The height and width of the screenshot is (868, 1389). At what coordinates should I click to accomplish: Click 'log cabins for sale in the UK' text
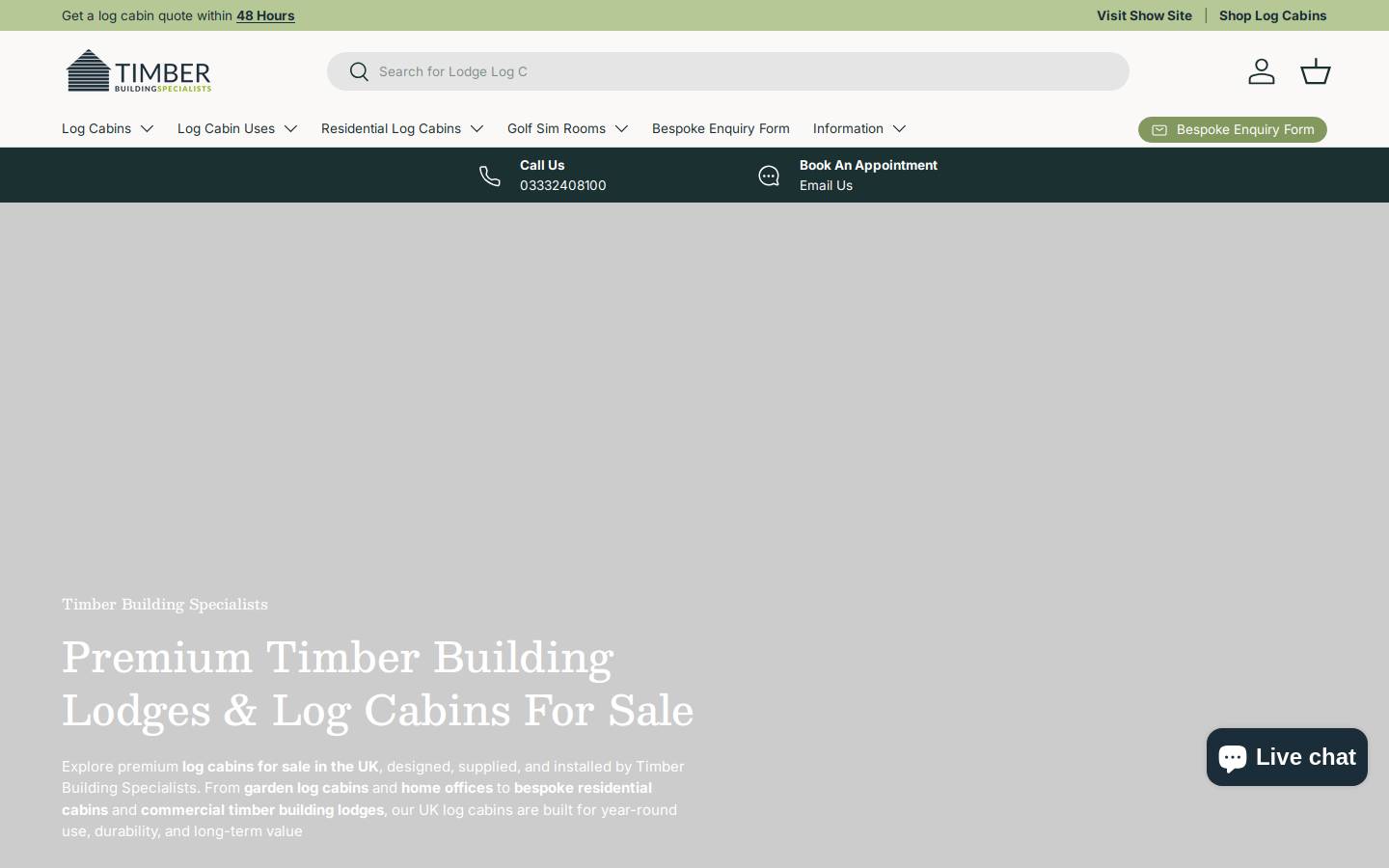(281, 767)
